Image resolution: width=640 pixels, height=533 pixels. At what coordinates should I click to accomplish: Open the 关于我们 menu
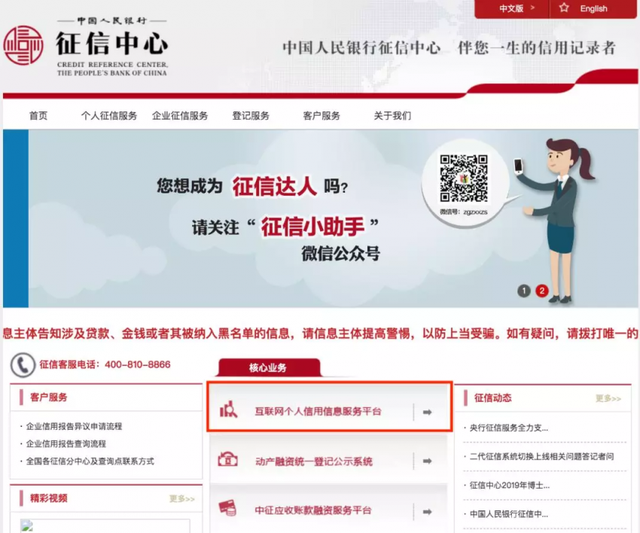(x=392, y=115)
